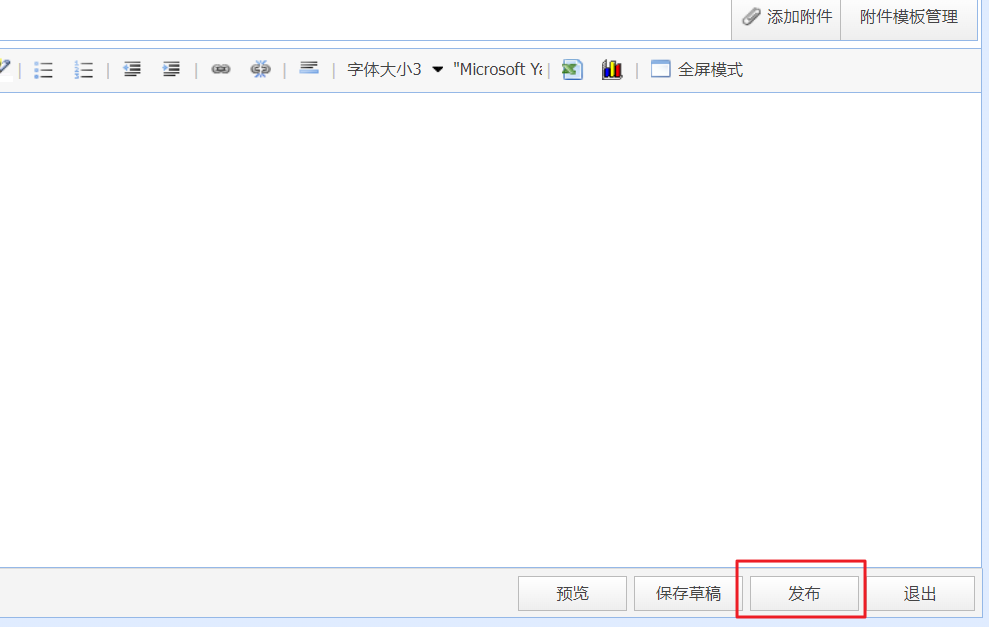Insert a bar chart
Viewport: 989px width, 627px height.
[612, 69]
